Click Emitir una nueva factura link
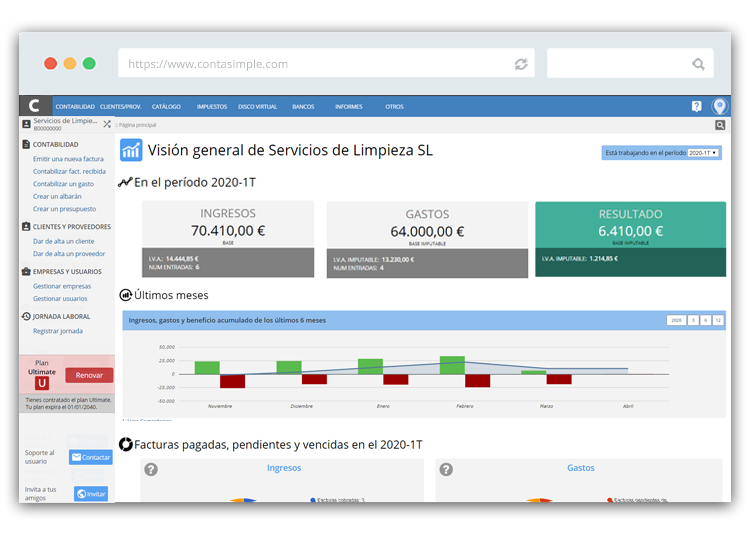Image resolution: width=750 pixels, height=556 pixels. click(x=68, y=159)
